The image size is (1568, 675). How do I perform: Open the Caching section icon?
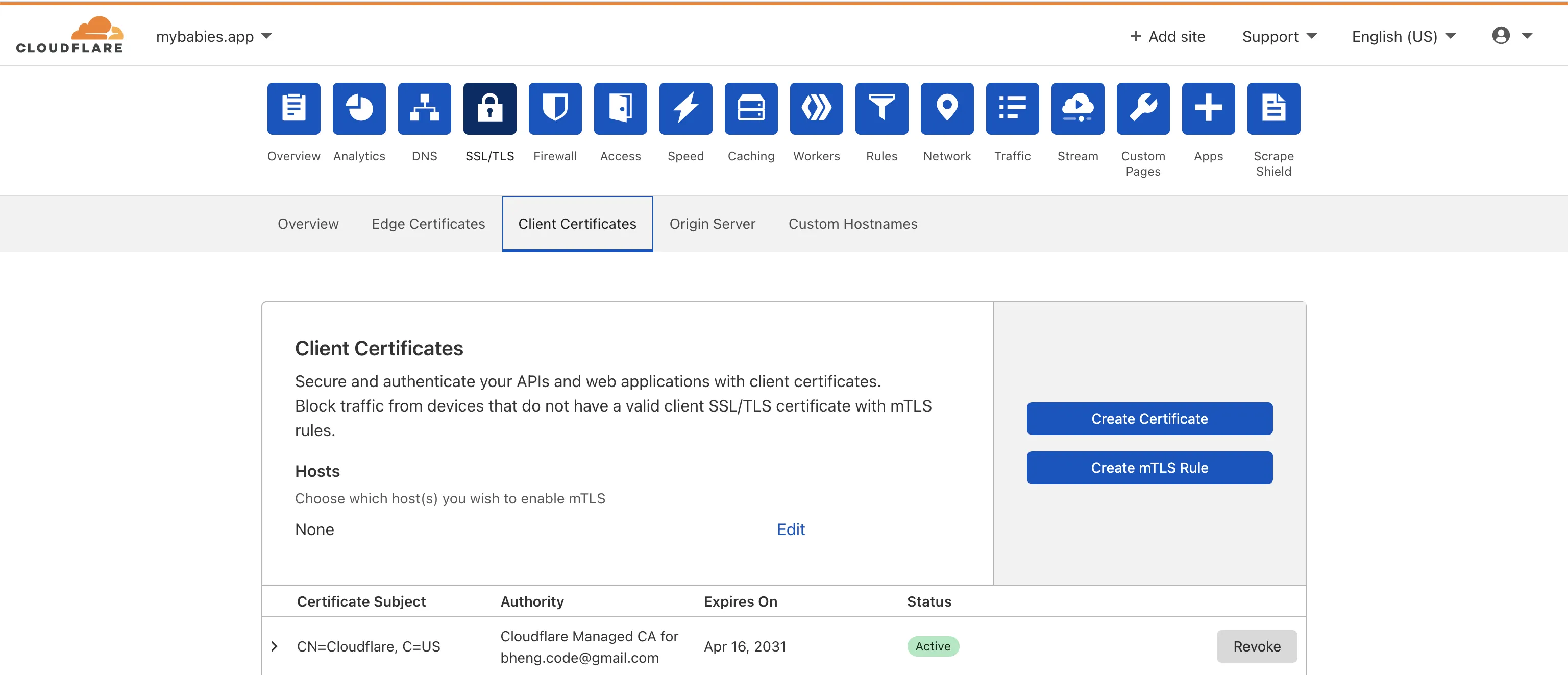tap(750, 108)
